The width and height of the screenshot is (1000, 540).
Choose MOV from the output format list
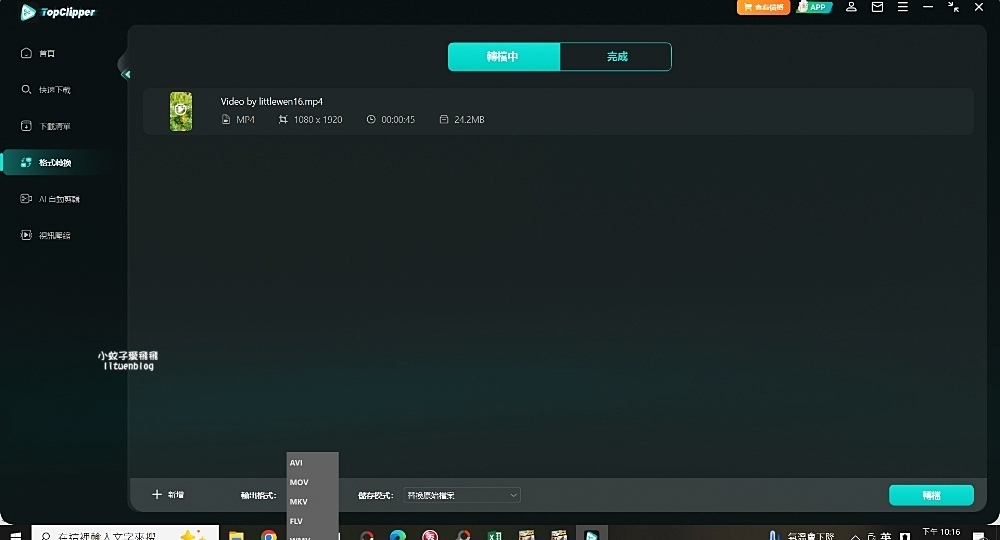click(x=312, y=482)
